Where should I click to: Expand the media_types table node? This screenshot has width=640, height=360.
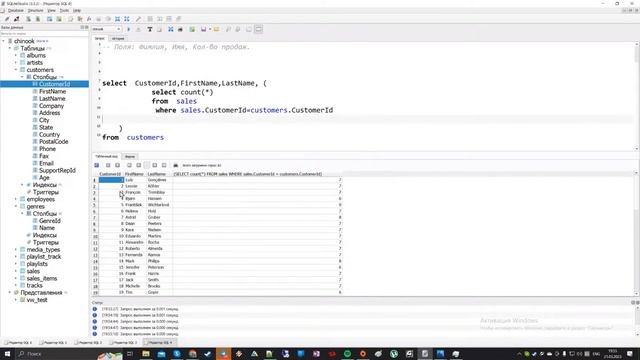(x=16, y=249)
